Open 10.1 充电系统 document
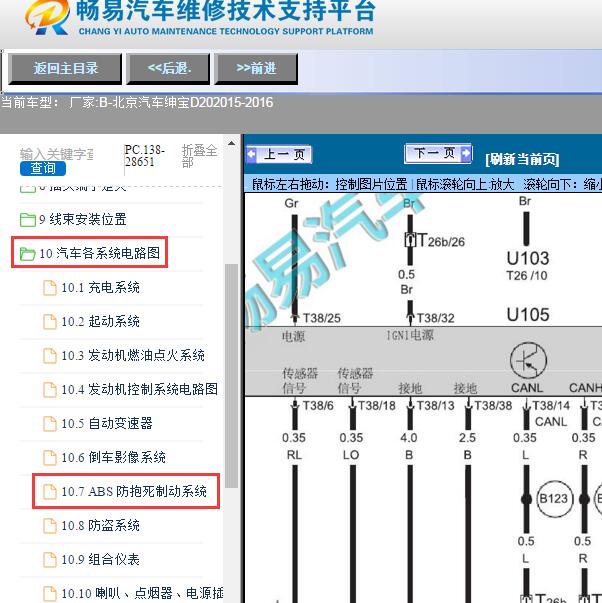The image size is (602, 603). (100, 288)
